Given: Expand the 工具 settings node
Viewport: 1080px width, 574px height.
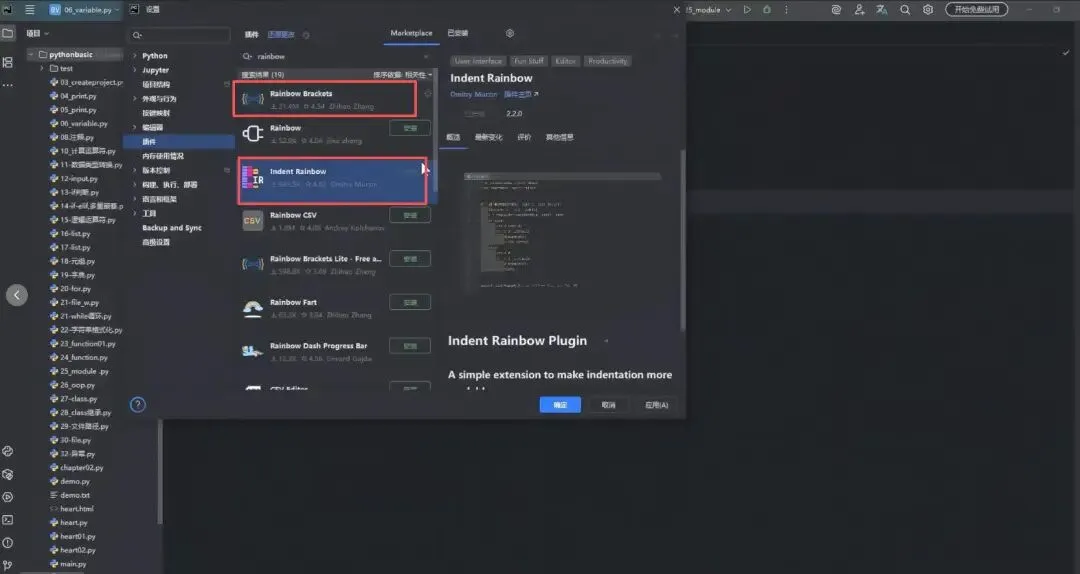Looking at the screenshot, I should (x=134, y=214).
